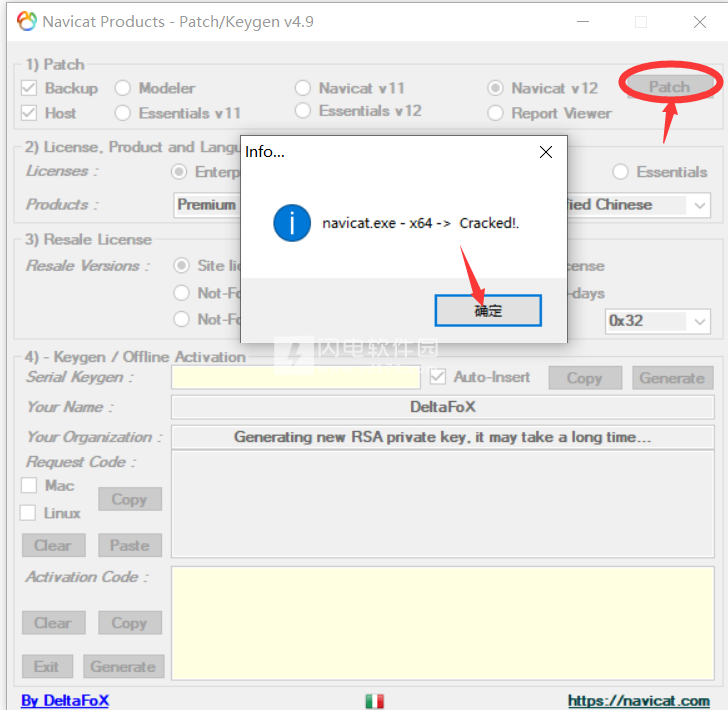This screenshot has width=728, height=710.
Task: Select Site license resale radio button
Action: [x=181, y=266]
